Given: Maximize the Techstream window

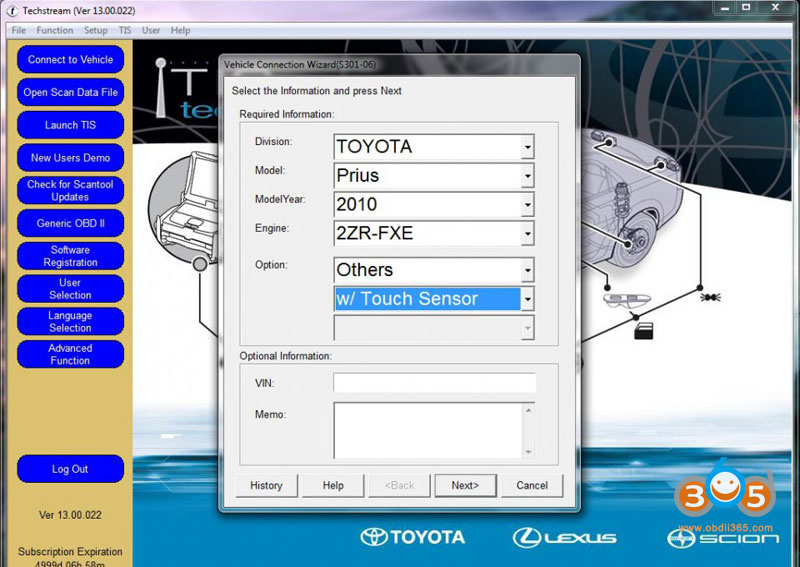Looking at the screenshot, I should point(746,7).
